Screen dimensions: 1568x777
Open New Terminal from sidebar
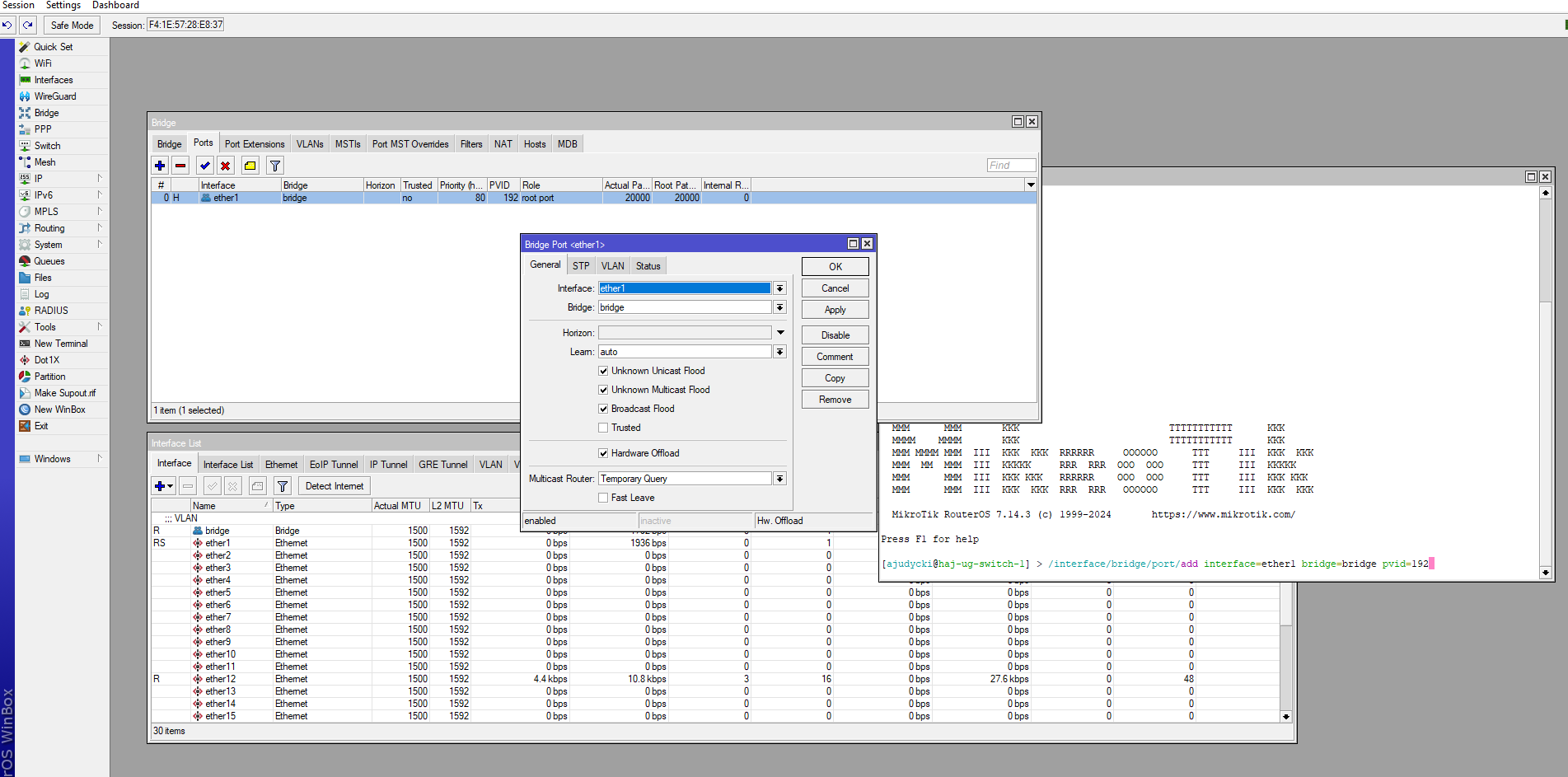pyautogui.click(x=61, y=344)
